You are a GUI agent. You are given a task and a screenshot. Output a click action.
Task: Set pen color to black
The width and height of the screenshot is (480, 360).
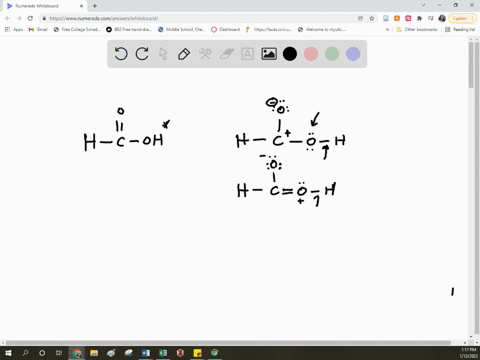[x=290, y=54]
